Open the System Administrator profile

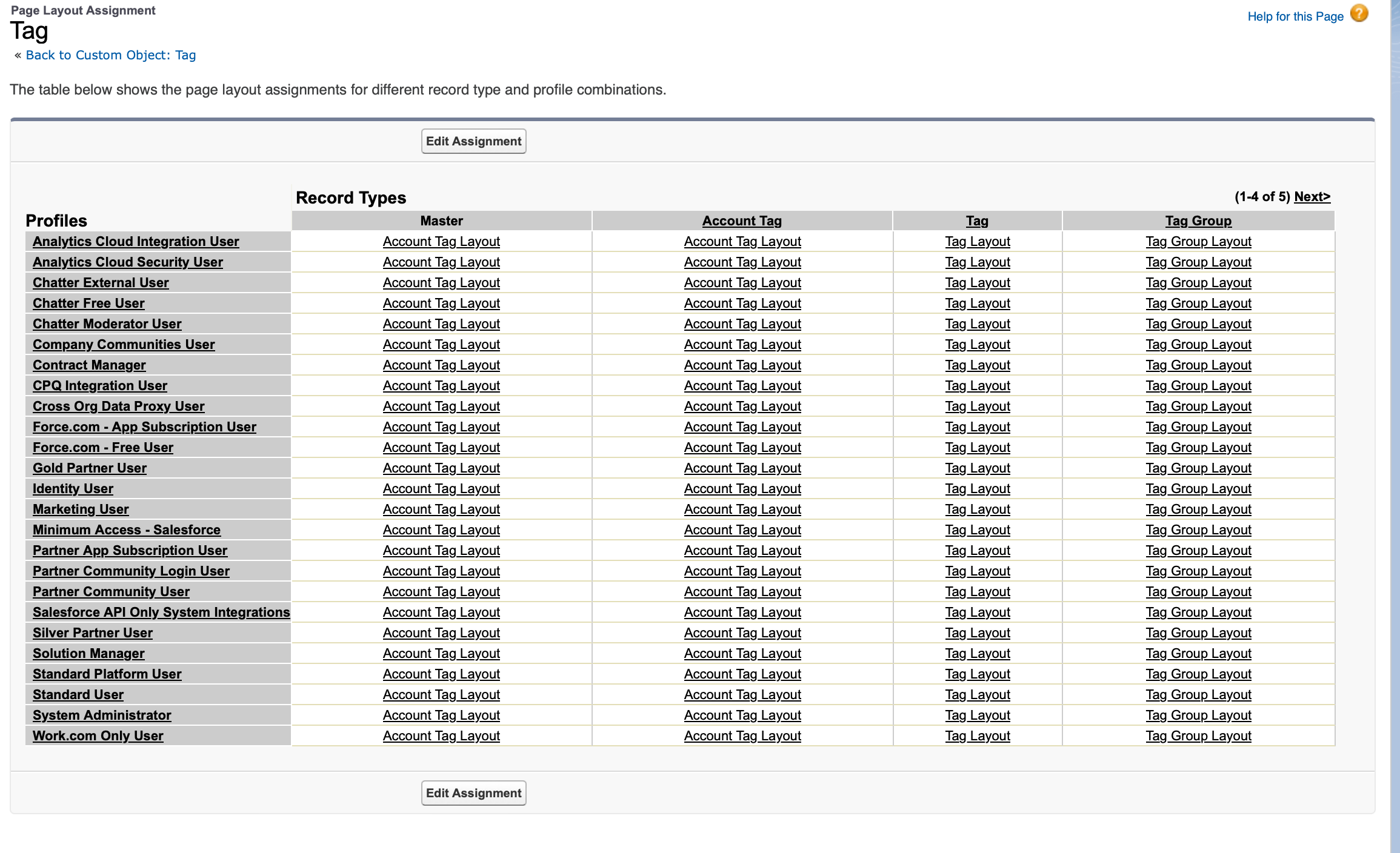(x=102, y=715)
